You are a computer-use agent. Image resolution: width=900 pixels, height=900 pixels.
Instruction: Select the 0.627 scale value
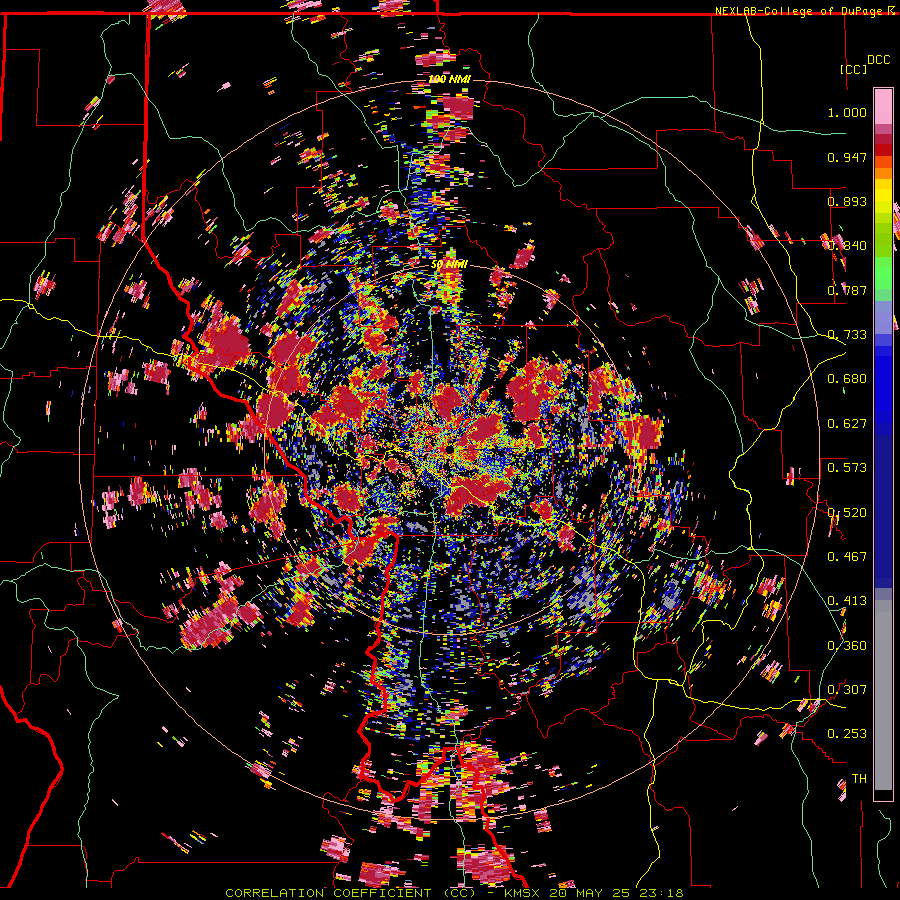coord(847,424)
